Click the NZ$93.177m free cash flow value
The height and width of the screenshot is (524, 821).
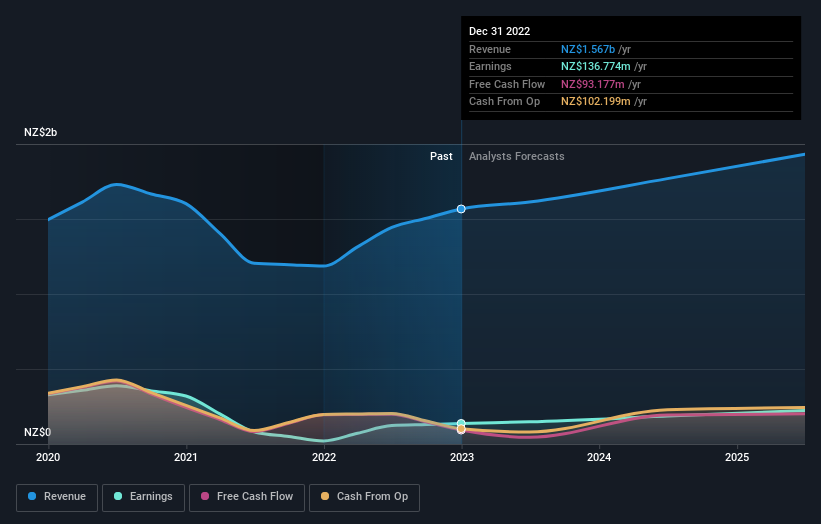[x=593, y=84]
